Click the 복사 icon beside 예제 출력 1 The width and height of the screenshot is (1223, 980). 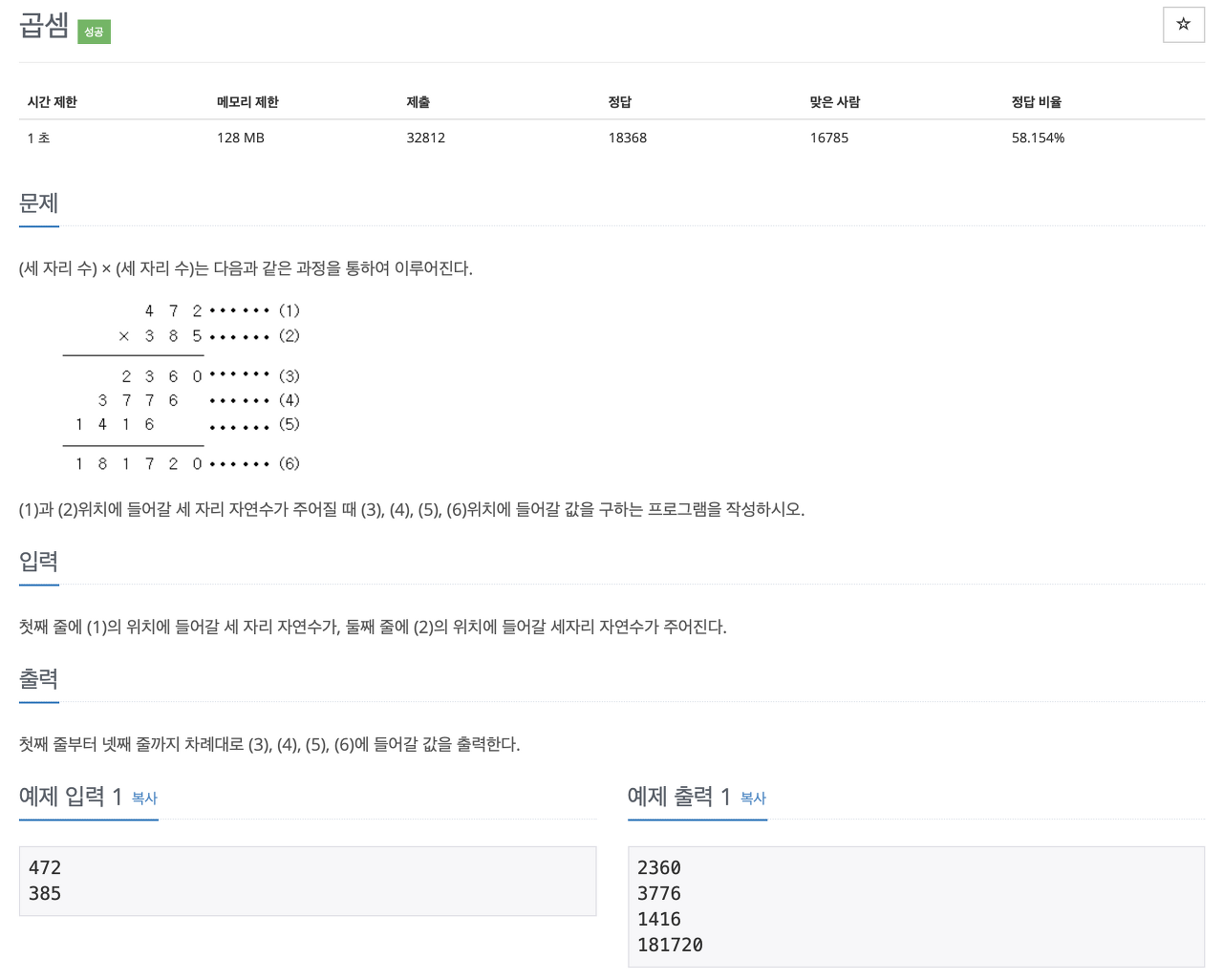pyautogui.click(x=754, y=799)
